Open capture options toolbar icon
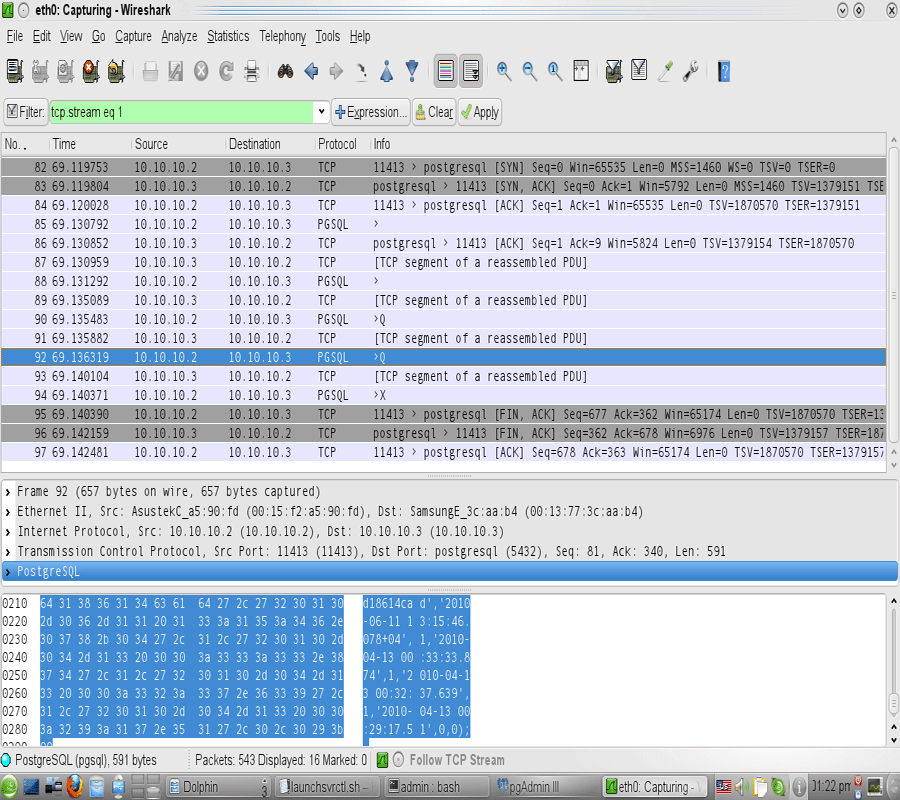This screenshot has width=900, height=800. [40, 71]
